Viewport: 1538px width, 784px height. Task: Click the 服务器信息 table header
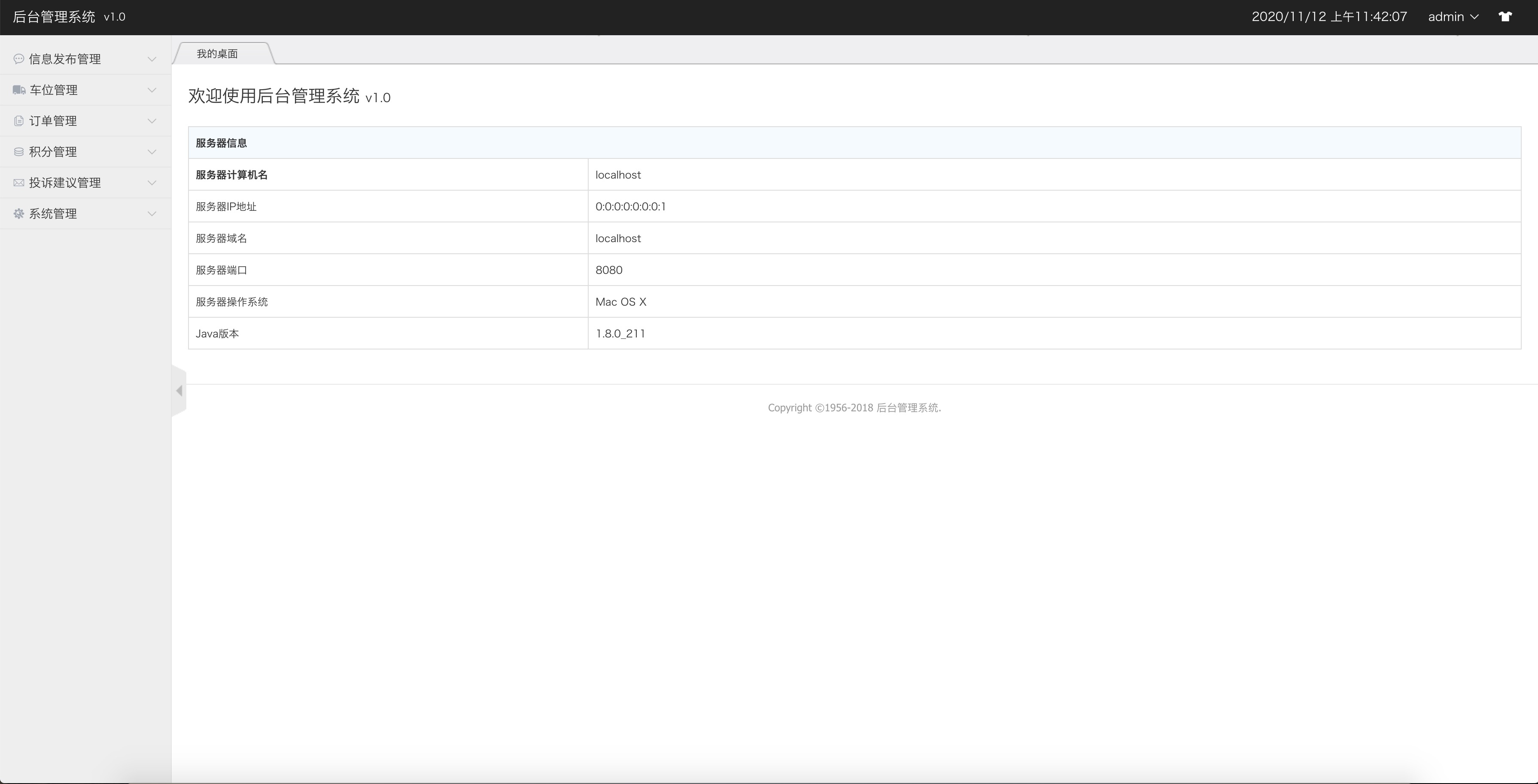222,143
